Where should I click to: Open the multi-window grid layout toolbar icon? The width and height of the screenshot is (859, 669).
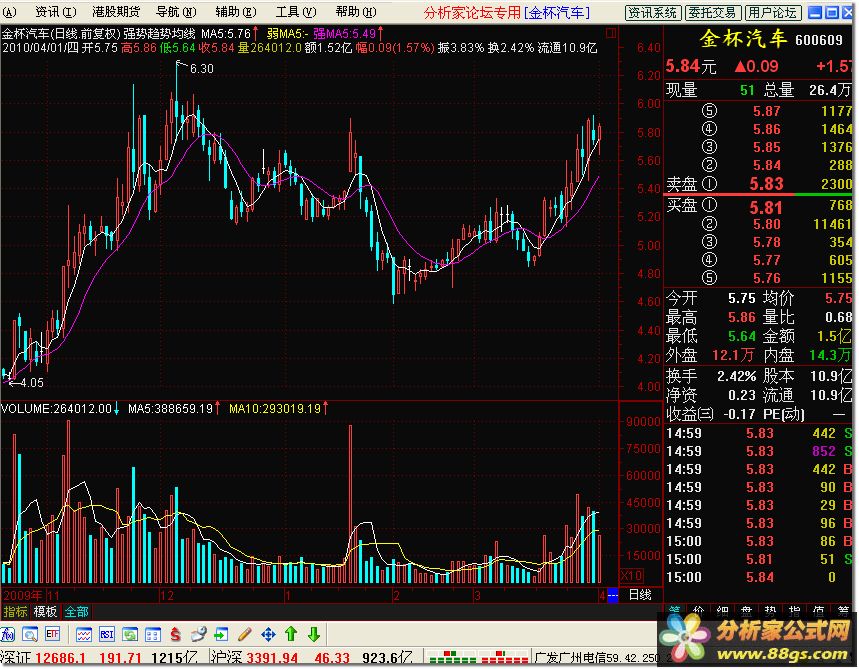coord(153,635)
